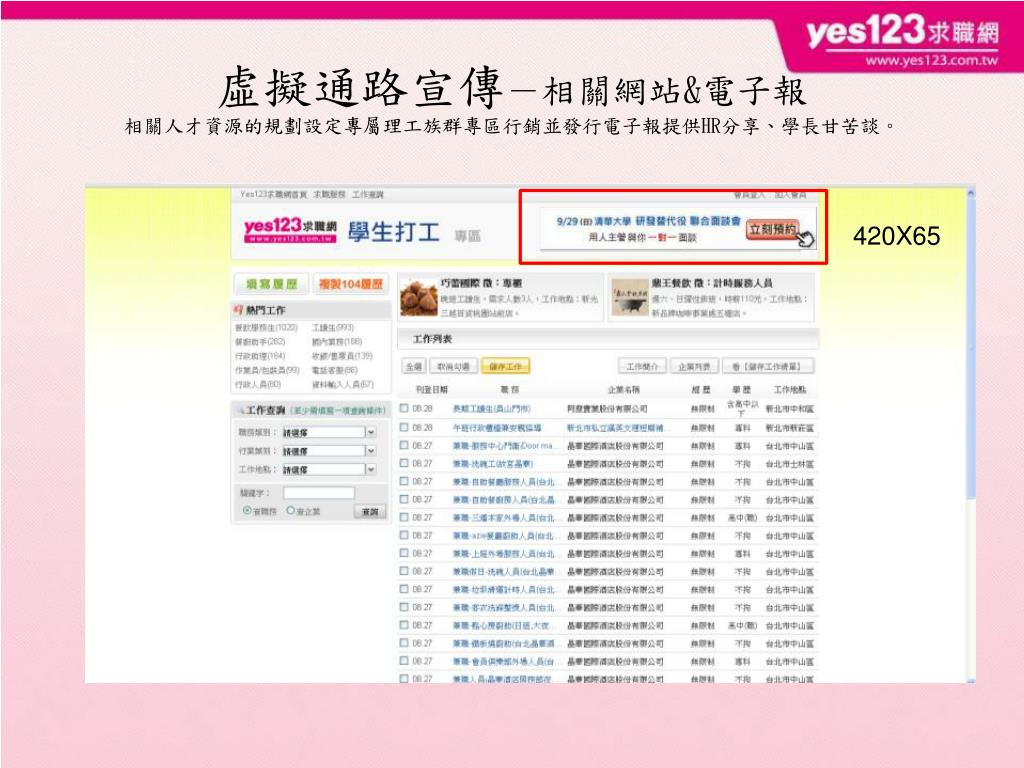Open the chocolate truffle job ad thumbnail
Image resolution: width=1024 pixels, height=768 pixels.
[x=419, y=298]
